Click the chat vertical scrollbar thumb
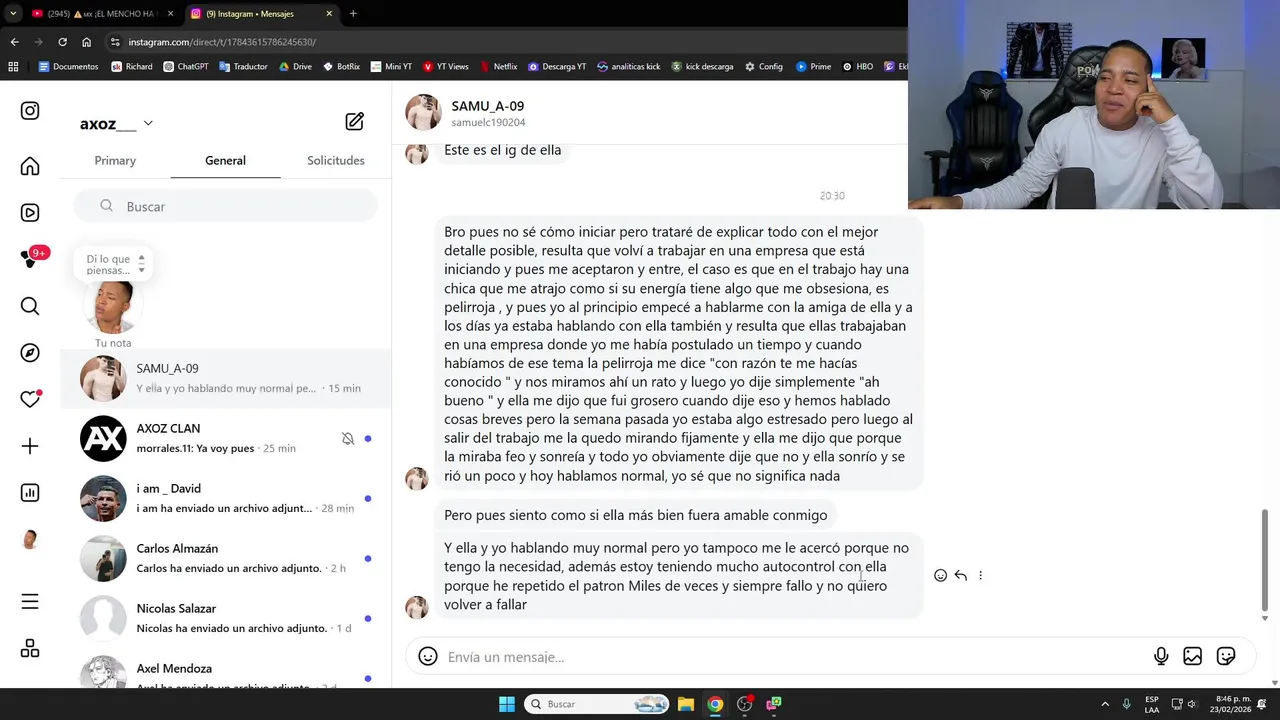 pyautogui.click(x=1265, y=560)
